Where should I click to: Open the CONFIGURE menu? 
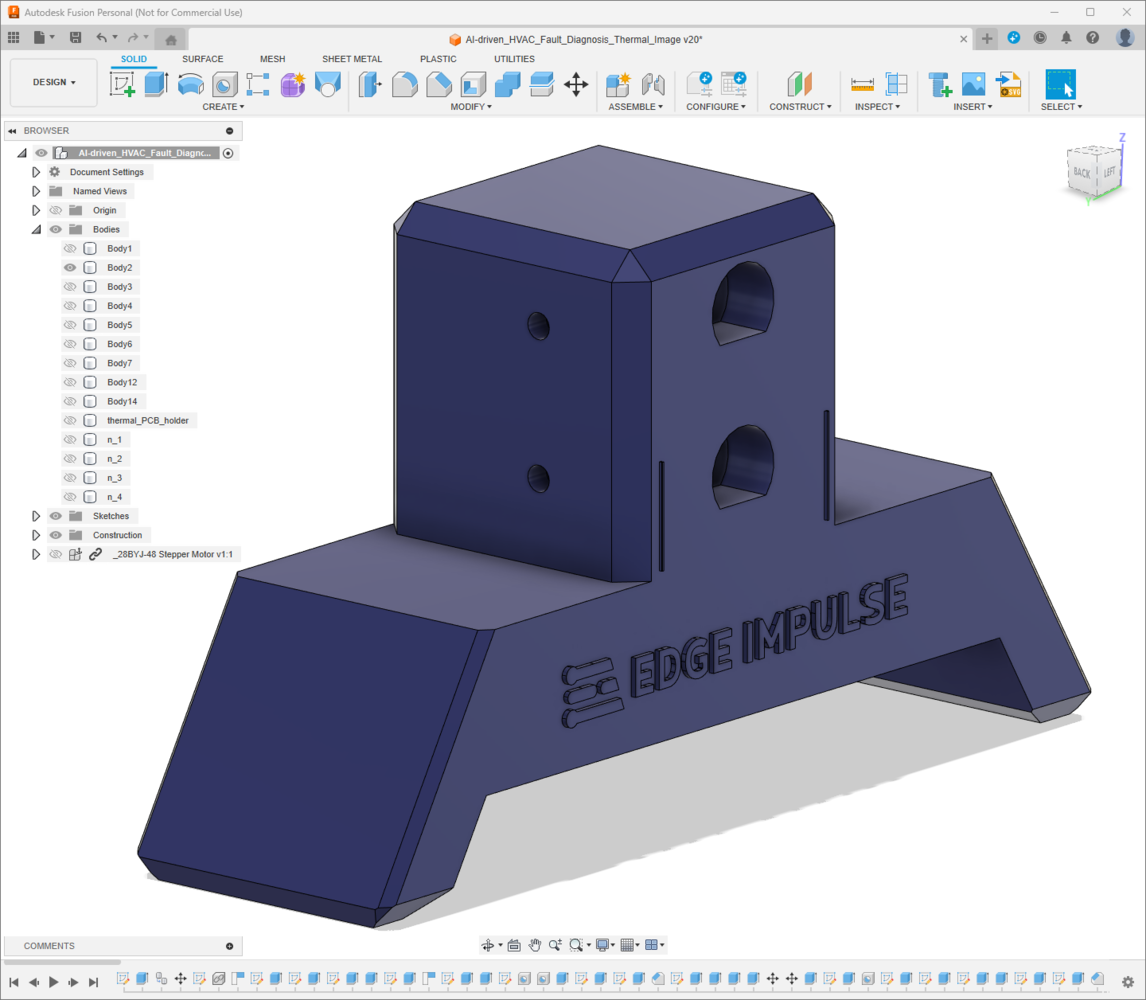(x=716, y=107)
